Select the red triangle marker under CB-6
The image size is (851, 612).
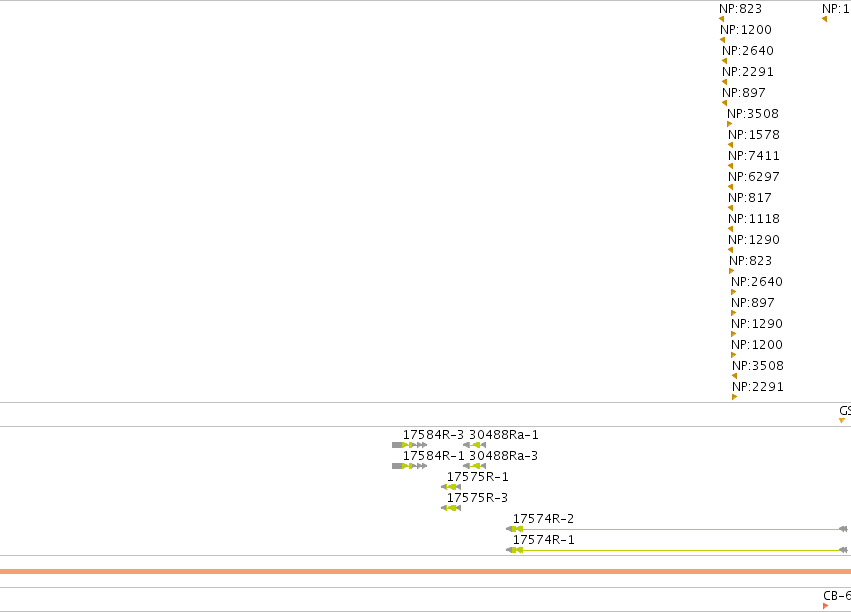pyautogui.click(x=825, y=606)
